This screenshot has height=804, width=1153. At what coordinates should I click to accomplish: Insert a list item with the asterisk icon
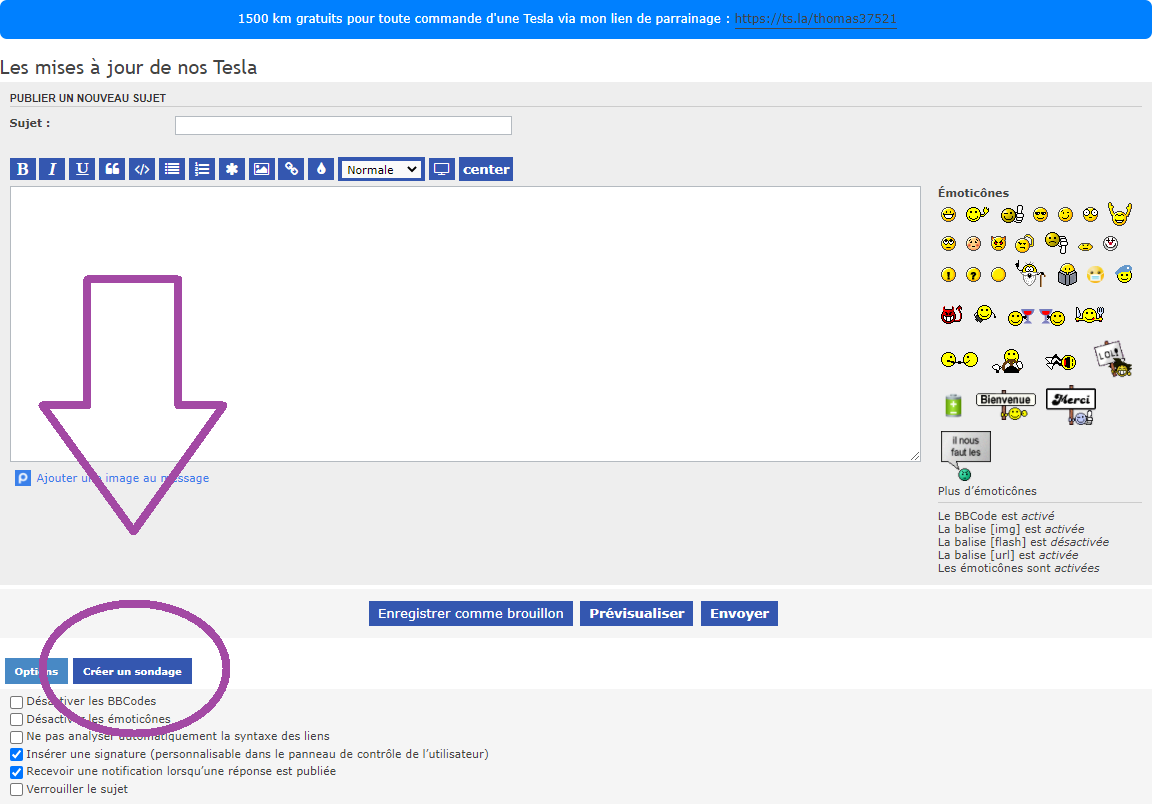(x=232, y=169)
